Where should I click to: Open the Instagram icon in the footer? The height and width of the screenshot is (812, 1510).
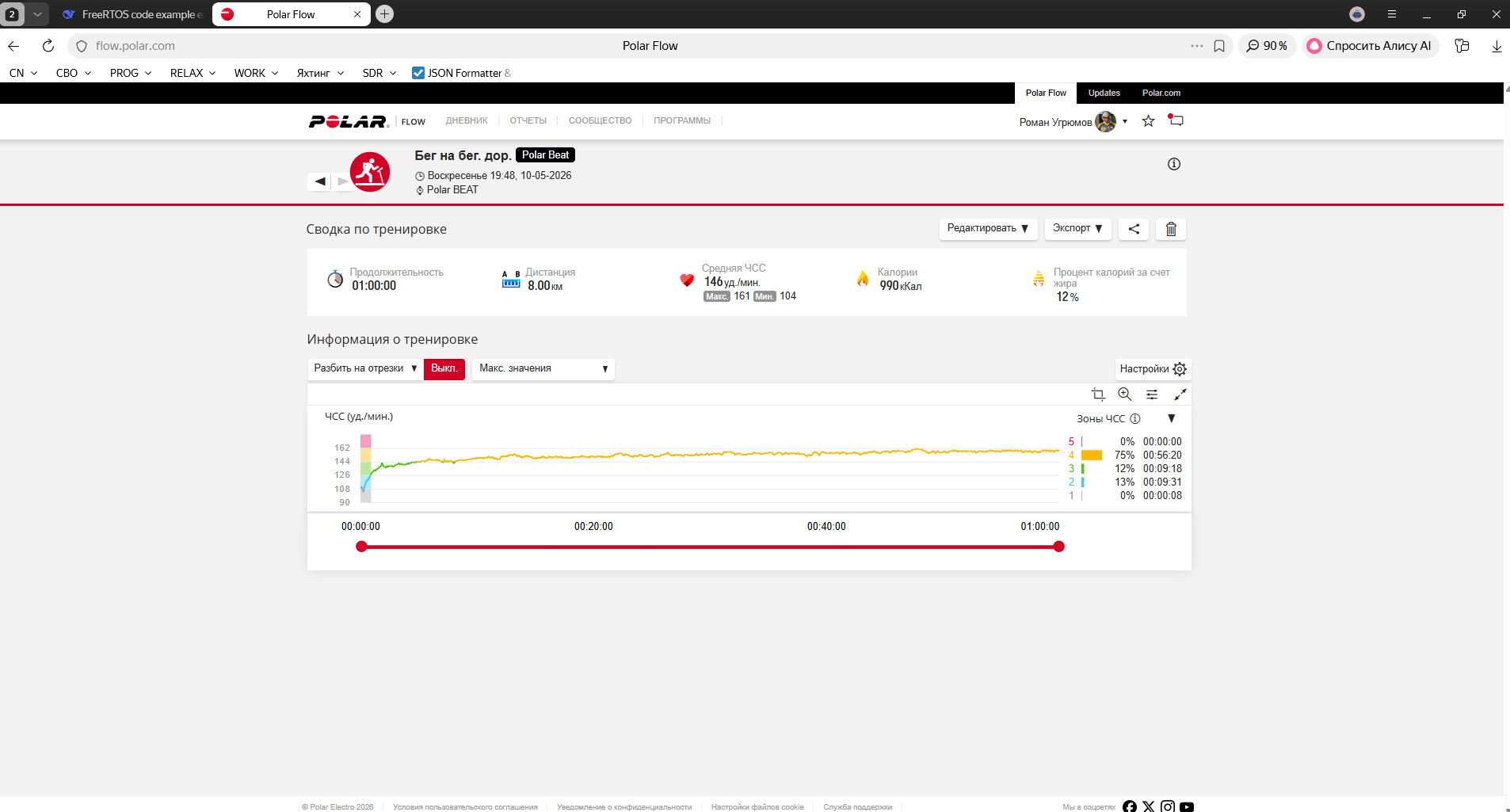click(1168, 806)
